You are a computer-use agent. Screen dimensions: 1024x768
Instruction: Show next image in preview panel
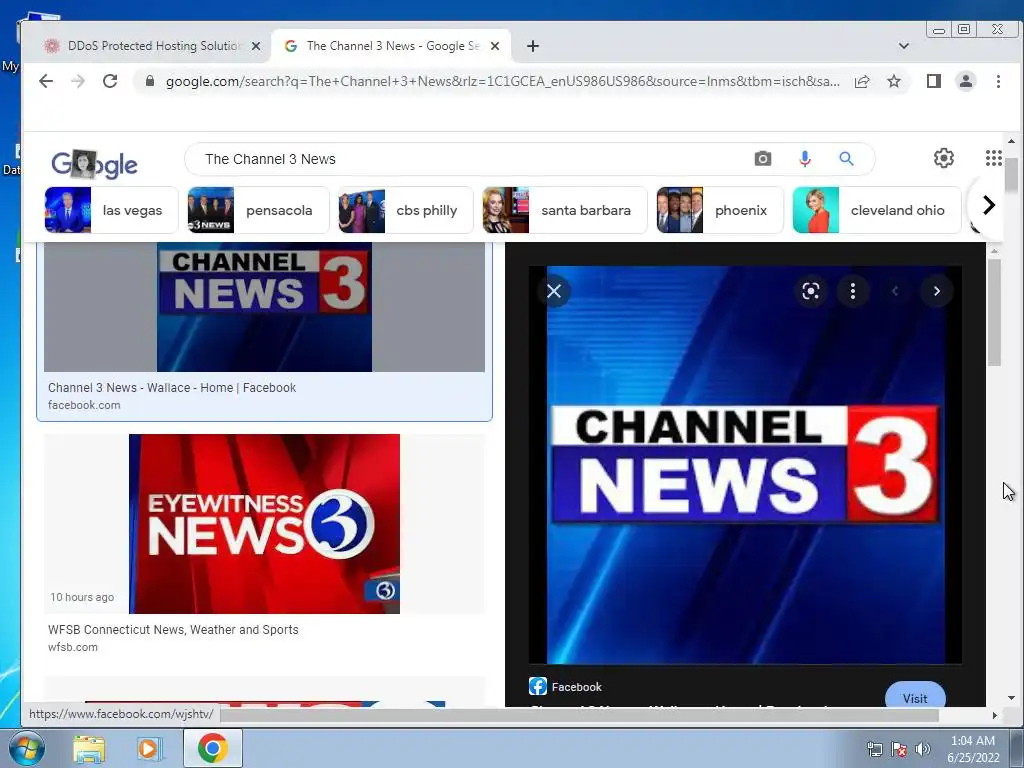[x=936, y=291]
